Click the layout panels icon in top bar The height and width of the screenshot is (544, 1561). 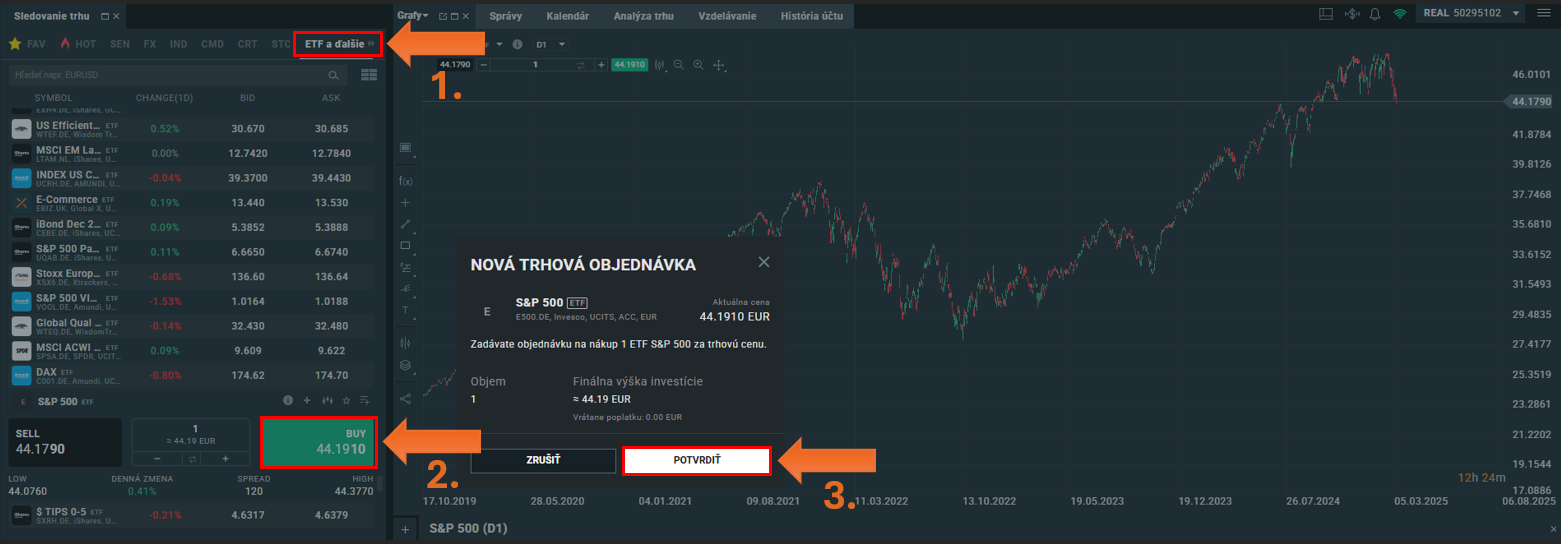coord(1327,14)
